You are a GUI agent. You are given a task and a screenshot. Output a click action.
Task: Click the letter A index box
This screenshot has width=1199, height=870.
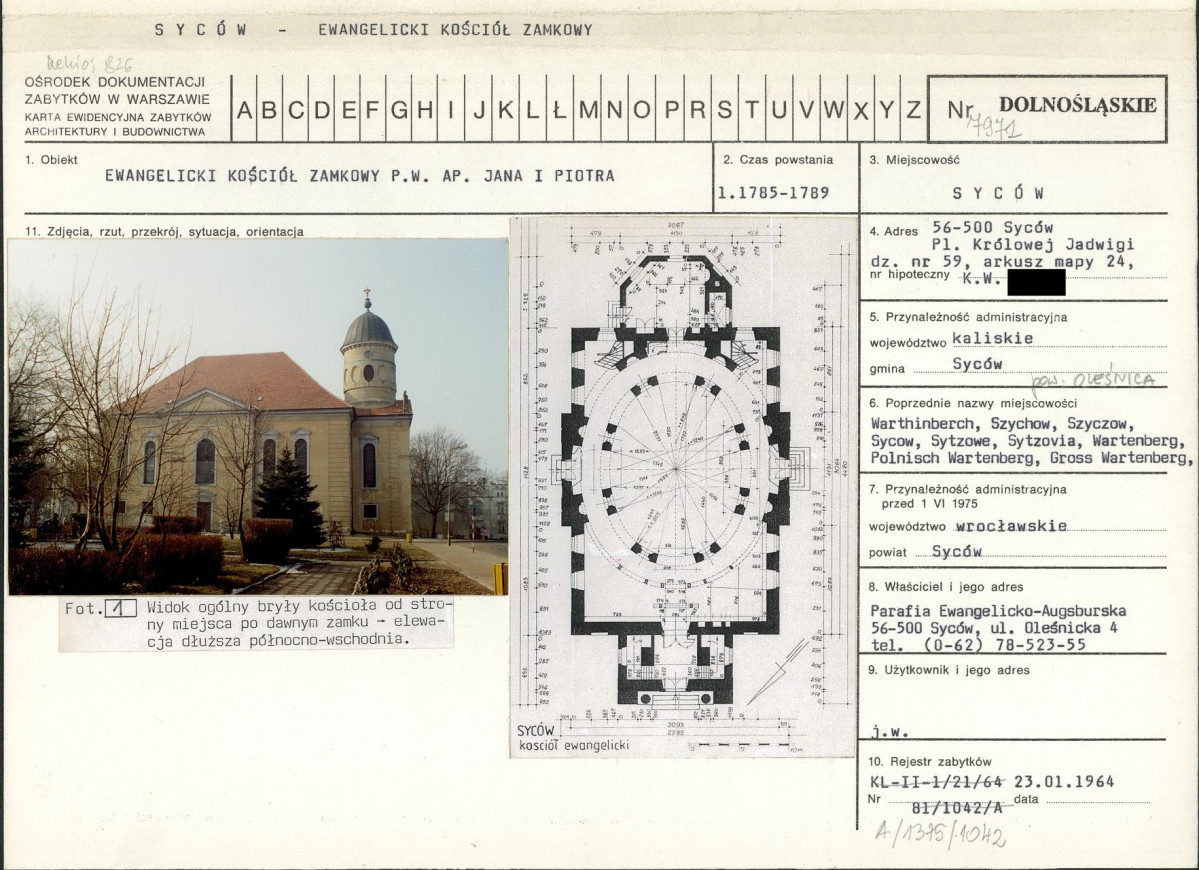coord(244,110)
